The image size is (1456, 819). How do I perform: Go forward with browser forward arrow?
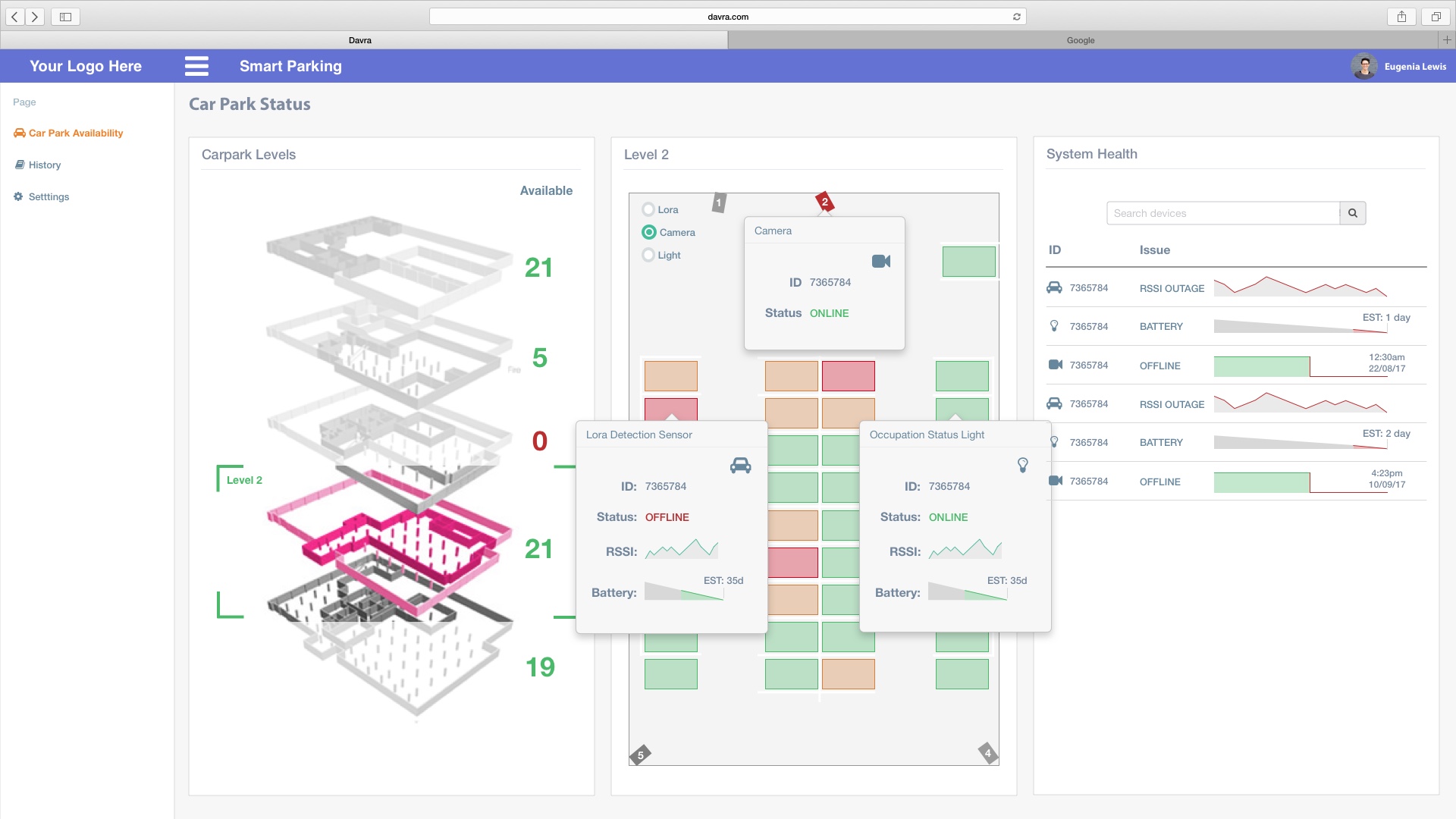tap(35, 17)
